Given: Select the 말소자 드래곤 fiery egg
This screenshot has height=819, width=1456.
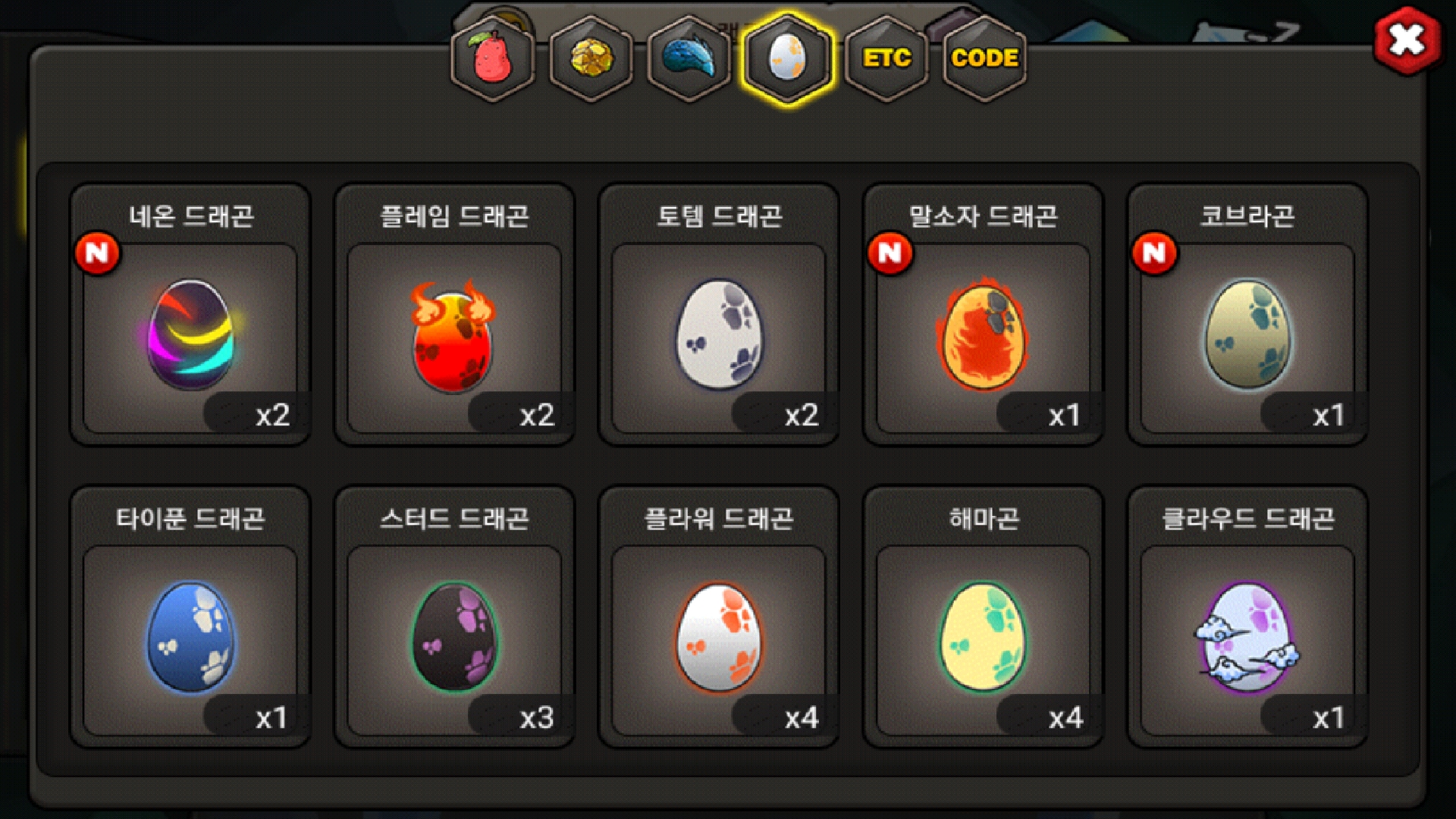Looking at the screenshot, I should coord(983,334).
